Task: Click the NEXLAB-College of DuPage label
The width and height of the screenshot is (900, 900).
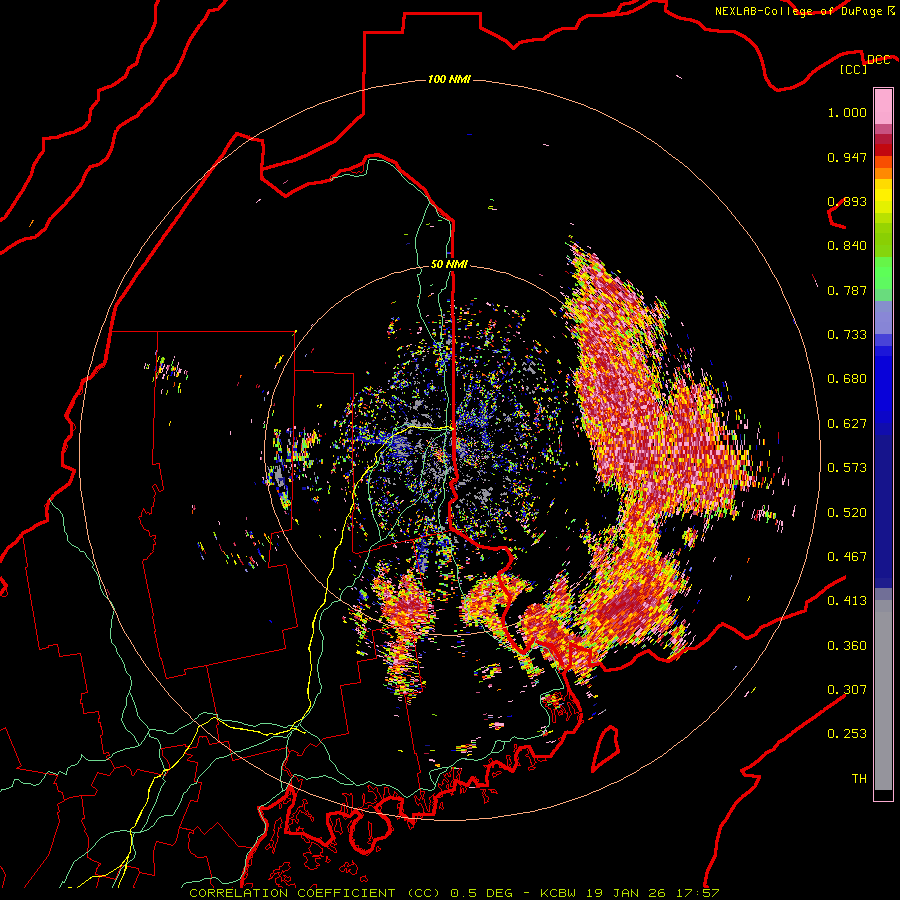Action: [804, 11]
